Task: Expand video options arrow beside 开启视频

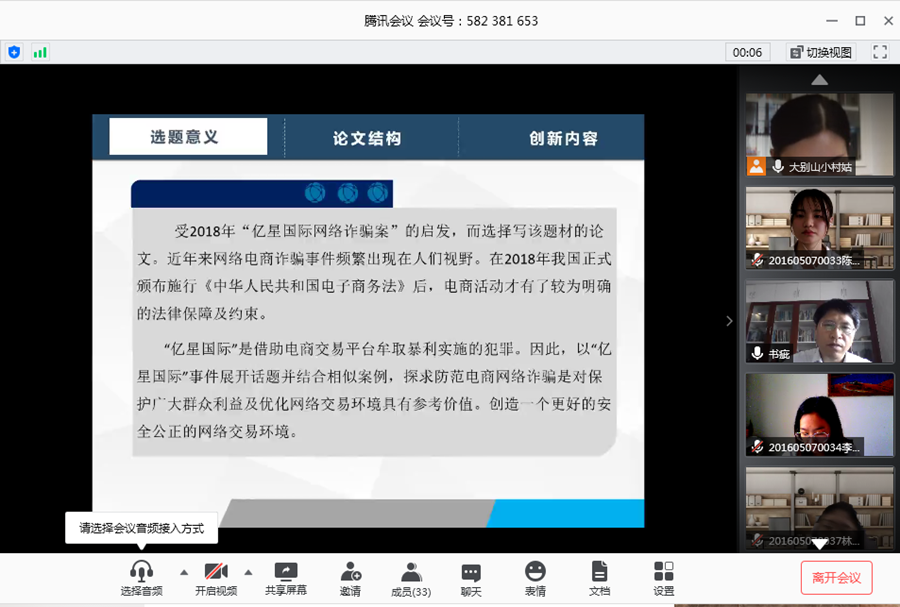Action: coord(248,572)
